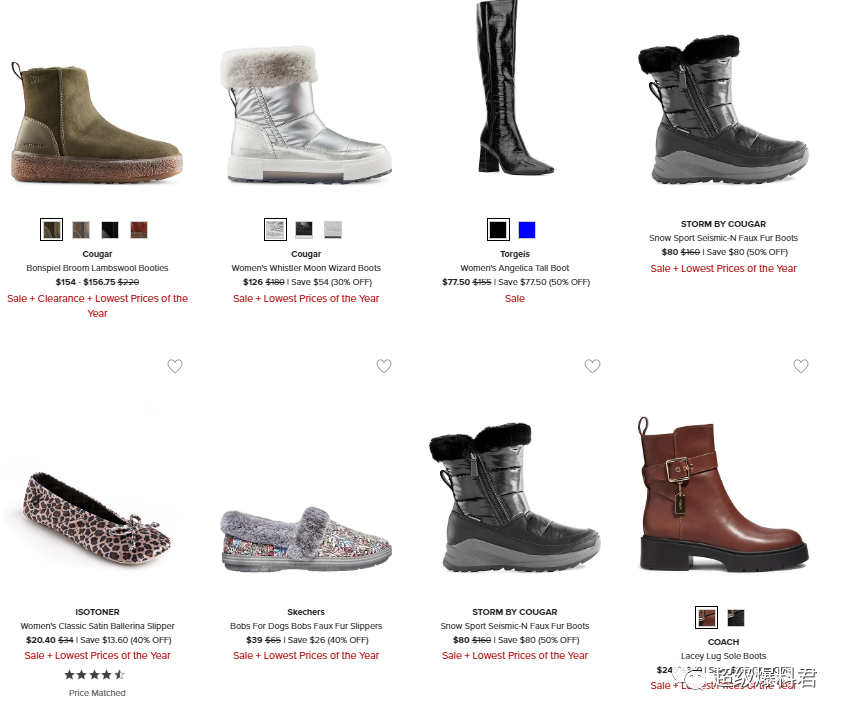Favorite the ISOTONER ballerina slipper with heart
The width and height of the screenshot is (845, 715).
(x=175, y=366)
